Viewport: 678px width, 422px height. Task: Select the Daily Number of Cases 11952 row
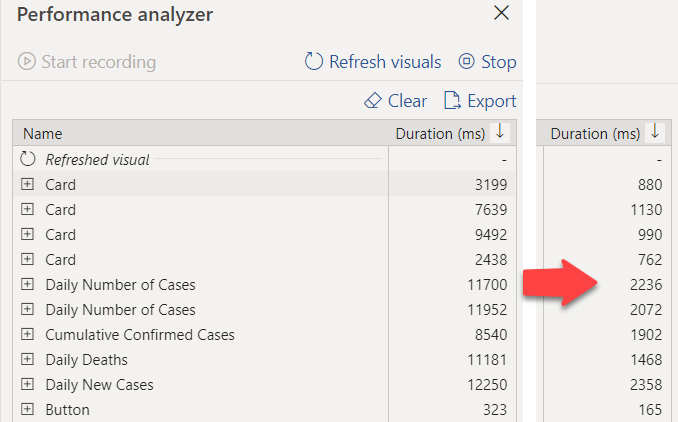(x=265, y=310)
